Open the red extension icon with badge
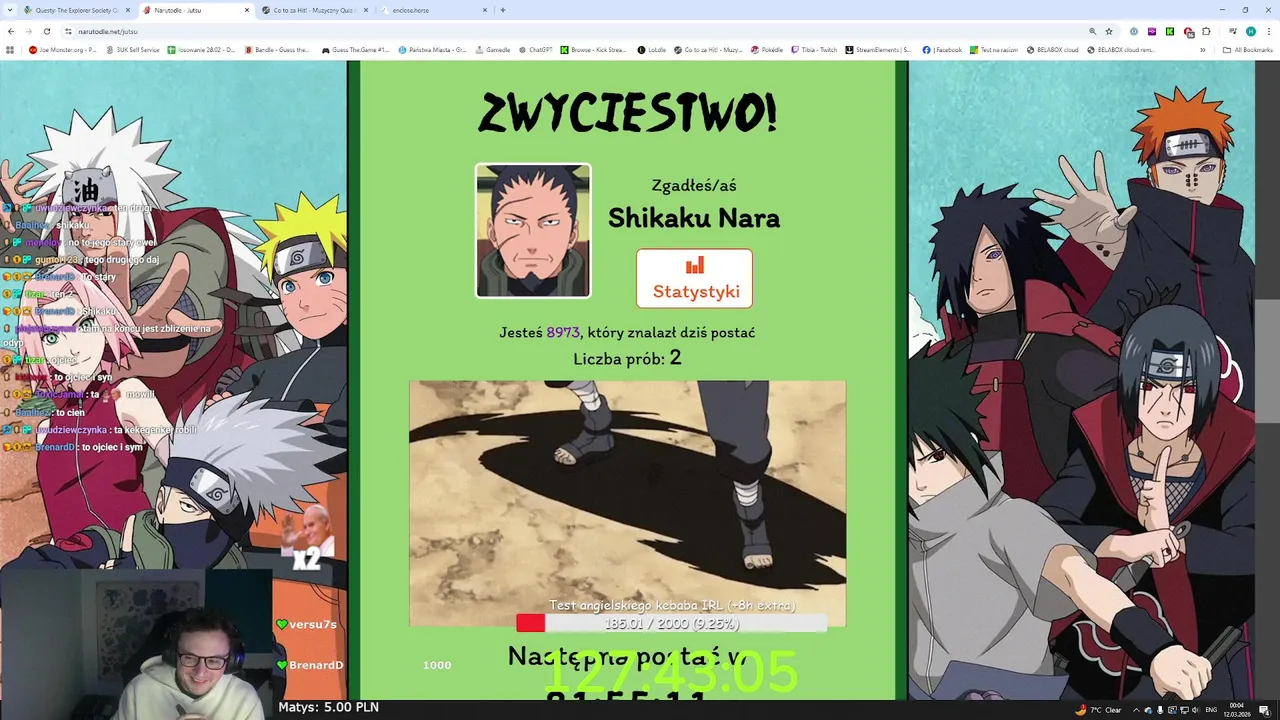 1188,31
